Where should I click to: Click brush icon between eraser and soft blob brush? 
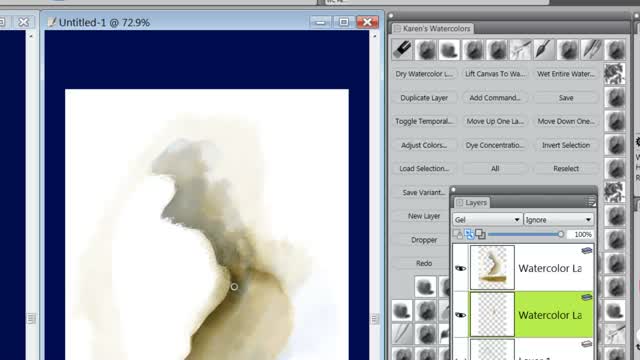coord(426,50)
